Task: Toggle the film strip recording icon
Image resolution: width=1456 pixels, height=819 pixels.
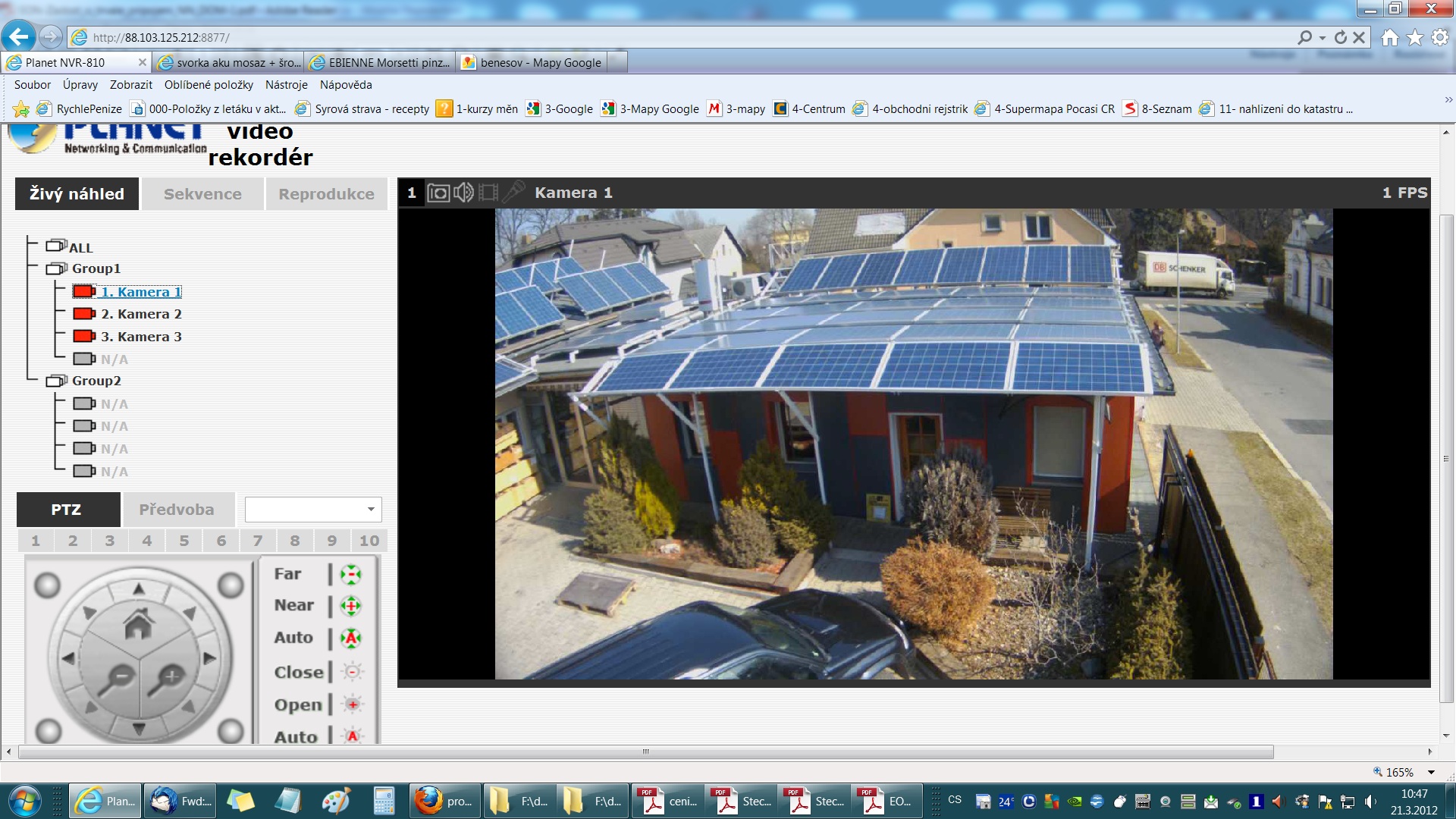Action: tap(488, 193)
